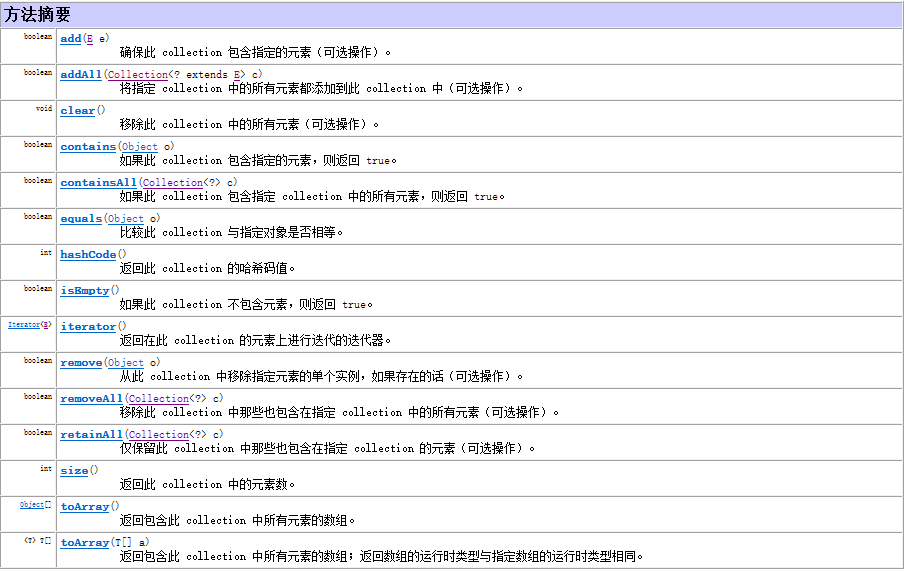Open the equals method link
This screenshot has width=905, height=571.
[81, 218]
